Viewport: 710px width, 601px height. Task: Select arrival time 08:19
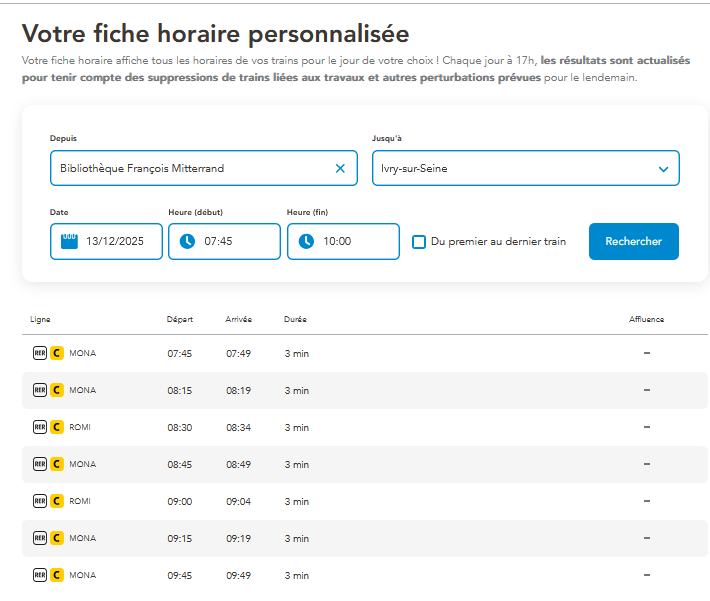[x=239, y=391]
